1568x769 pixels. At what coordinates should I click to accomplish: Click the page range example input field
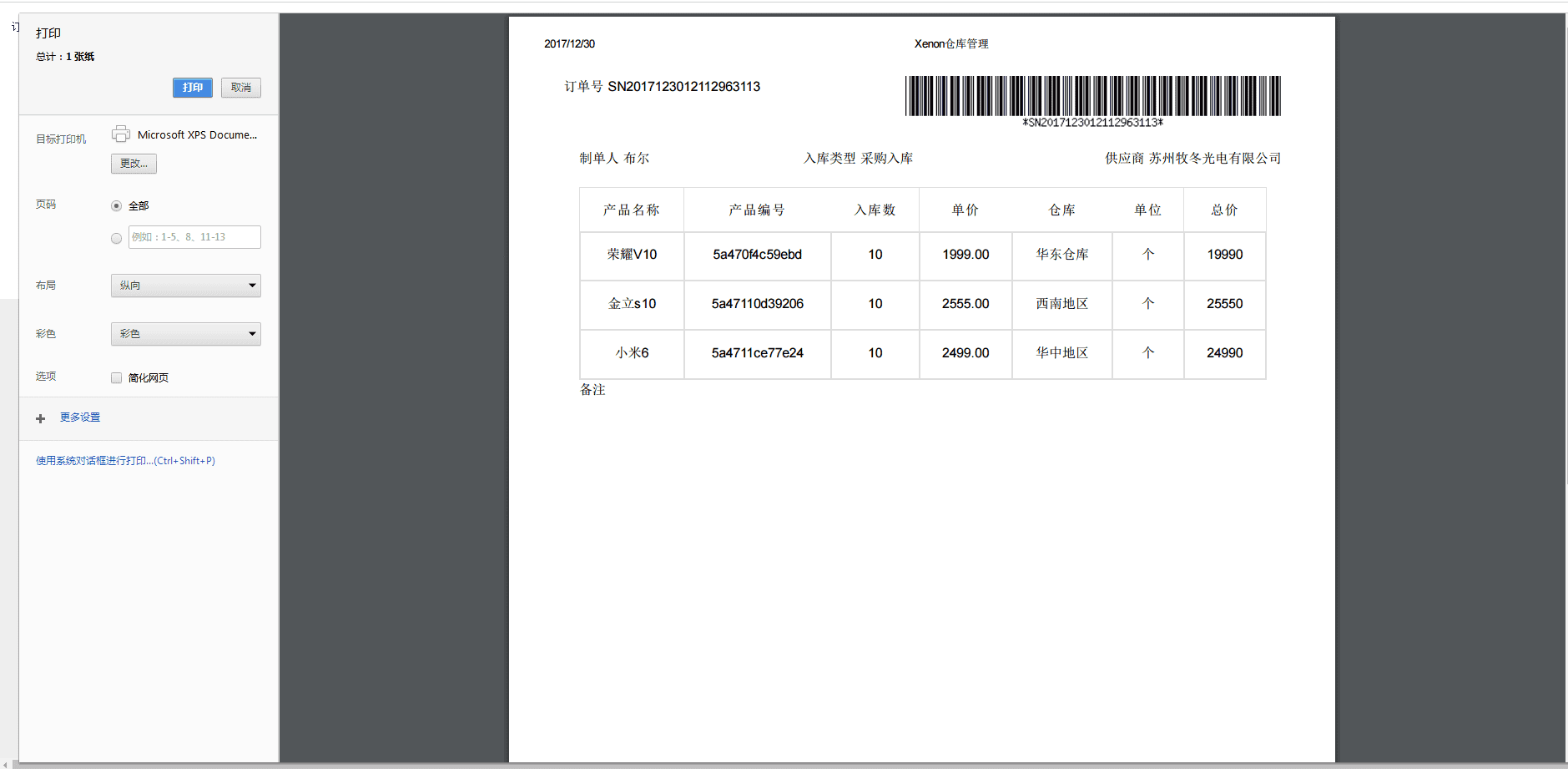click(194, 237)
